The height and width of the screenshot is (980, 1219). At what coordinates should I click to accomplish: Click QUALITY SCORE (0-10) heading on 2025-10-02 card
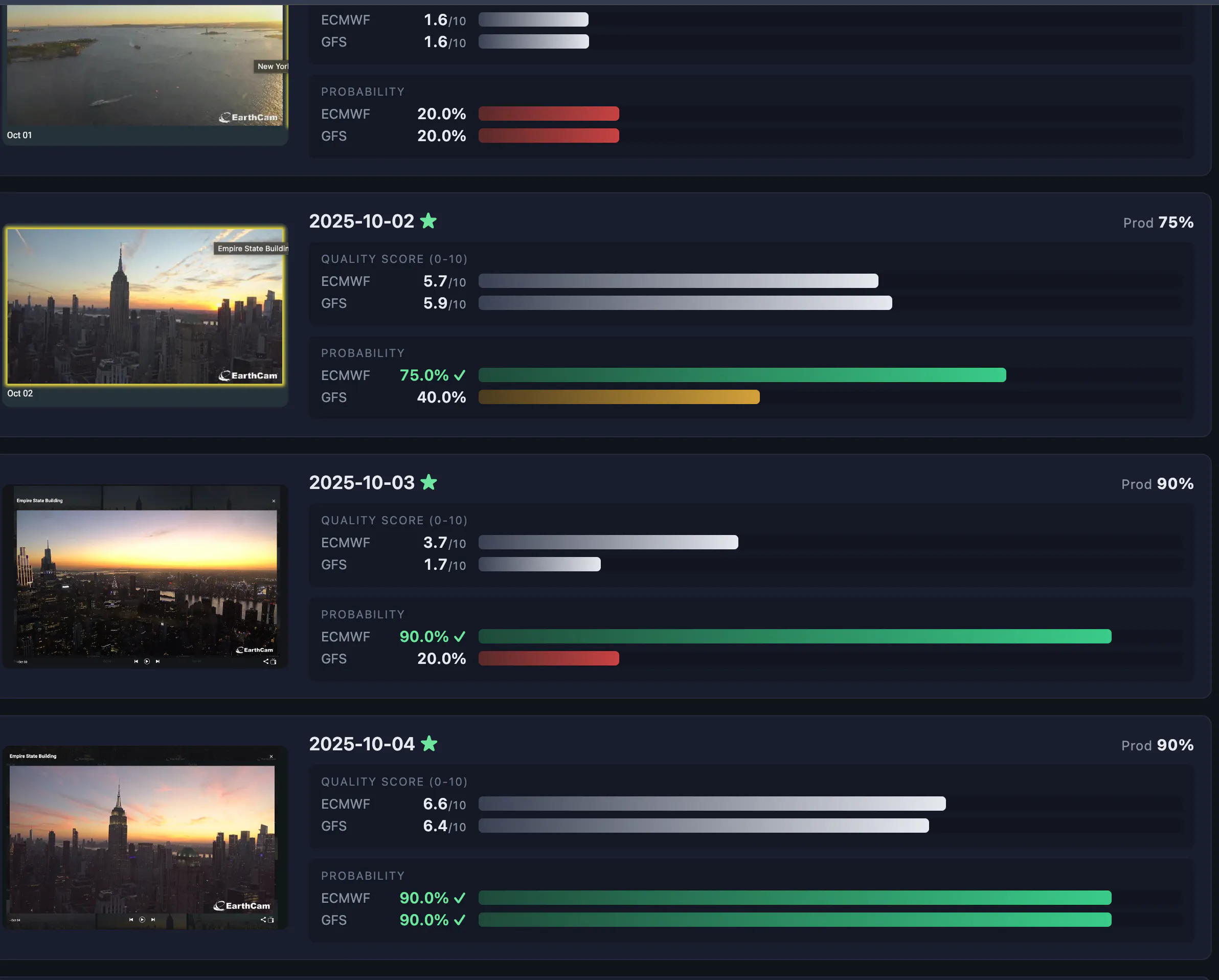pyautogui.click(x=394, y=259)
